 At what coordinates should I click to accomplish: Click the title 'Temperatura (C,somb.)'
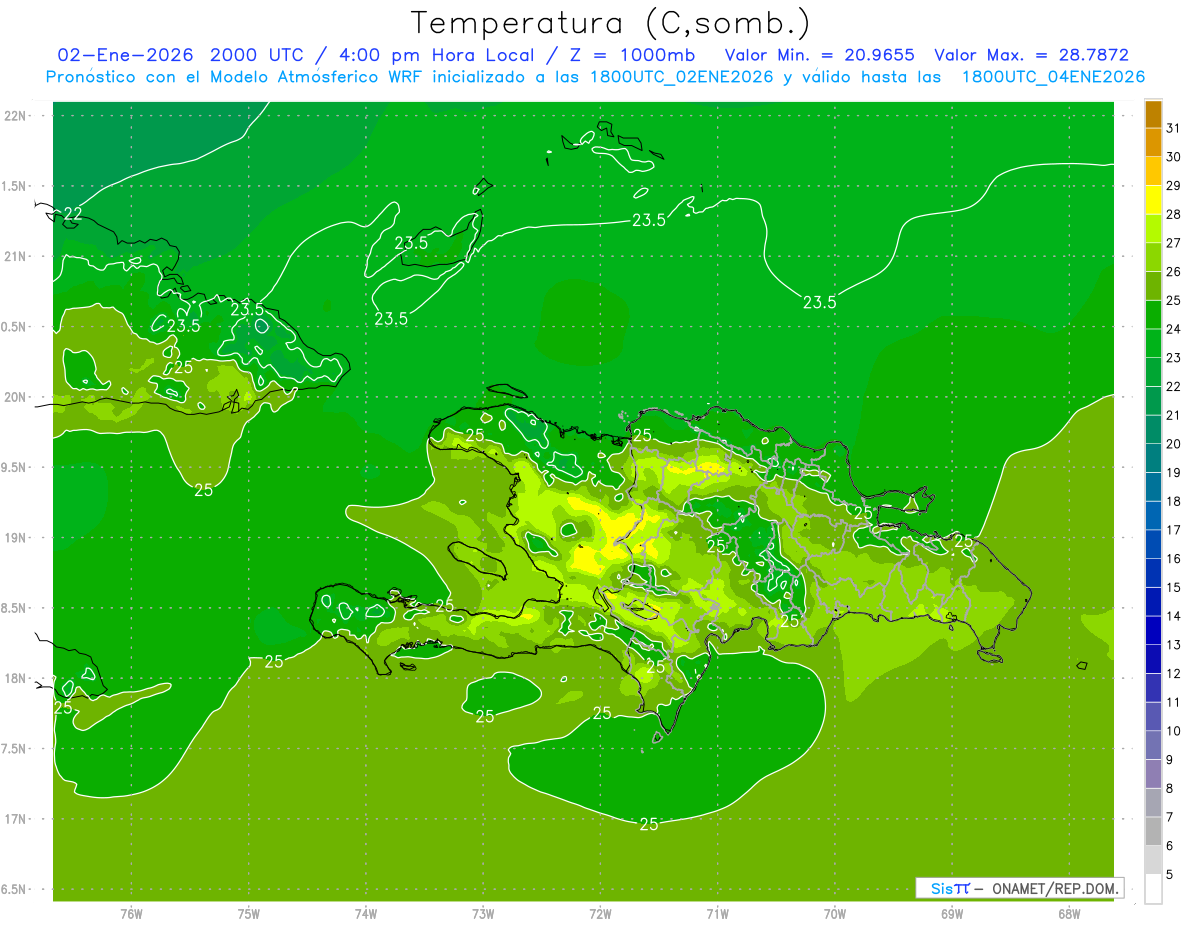[610, 23]
